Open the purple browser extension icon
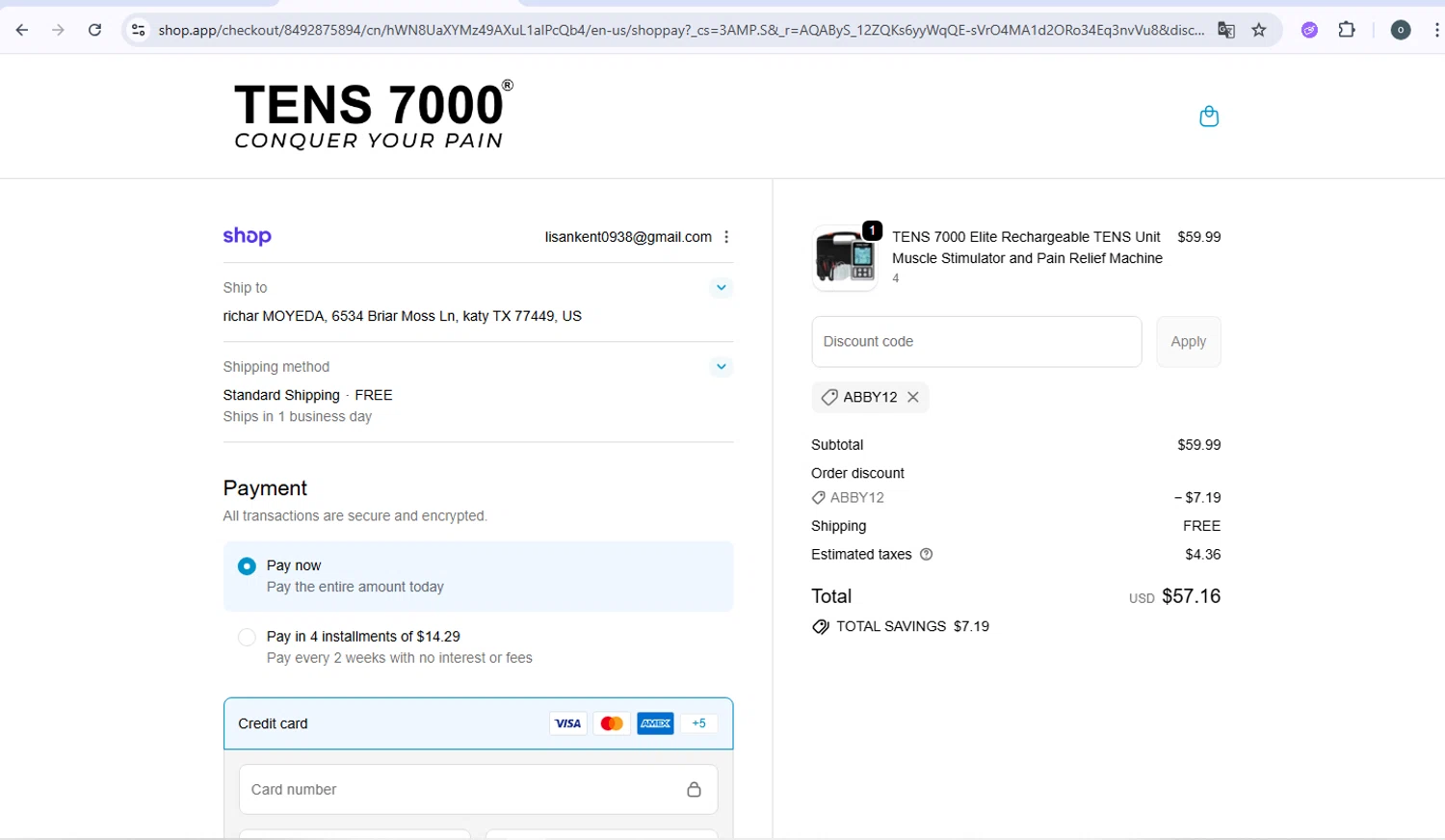 tap(1309, 30)
